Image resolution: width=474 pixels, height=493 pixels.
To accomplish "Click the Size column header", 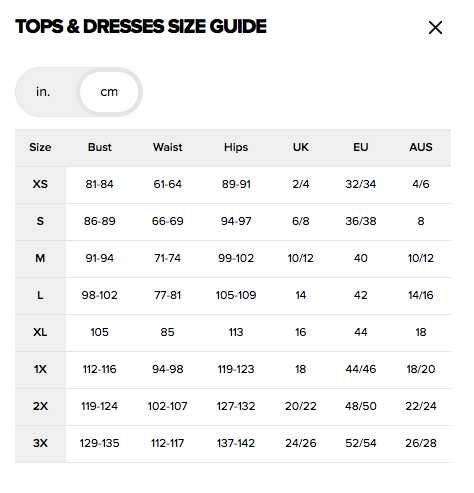I will 40,147.
